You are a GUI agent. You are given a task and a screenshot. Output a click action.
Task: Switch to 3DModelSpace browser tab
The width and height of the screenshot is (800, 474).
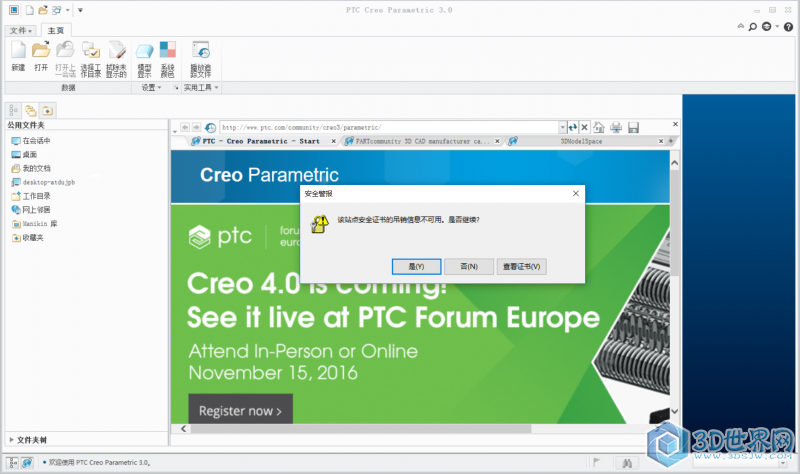(x=581, y=141)
